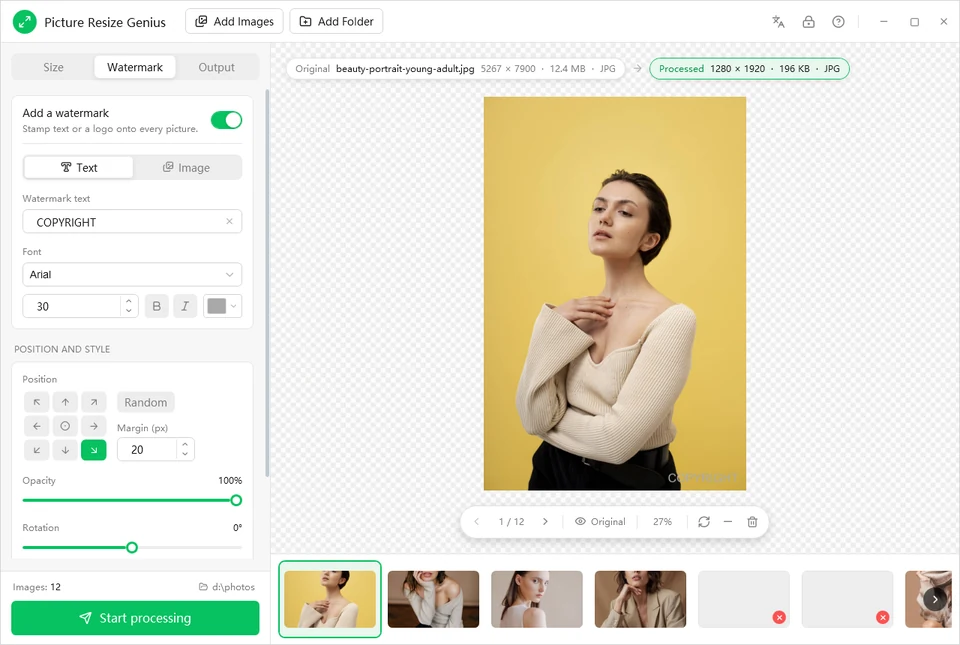960x645 pixels.
Task: Set watermark position to top-right
Action: (x=94, y=402)
